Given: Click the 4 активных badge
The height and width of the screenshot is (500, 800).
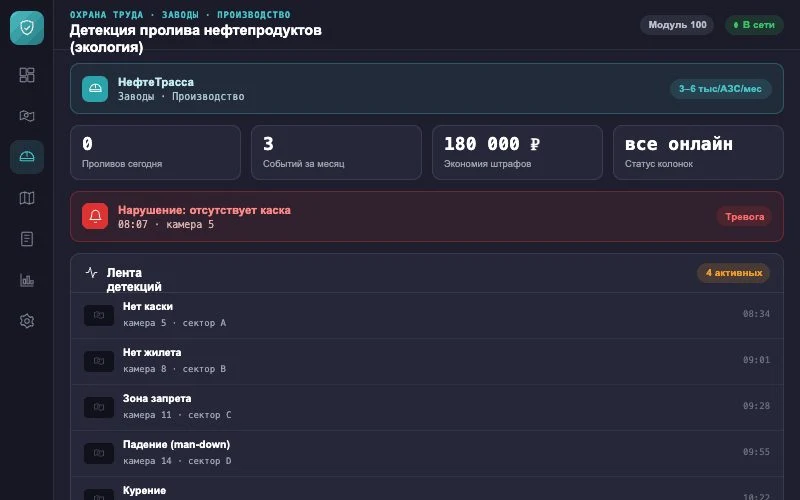Looking at the screenshot, I should (734, 273).
